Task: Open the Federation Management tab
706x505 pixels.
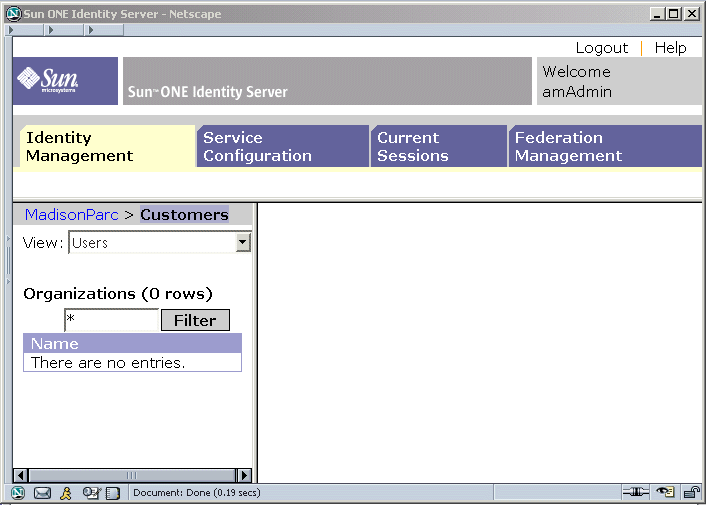Action: 605,146
